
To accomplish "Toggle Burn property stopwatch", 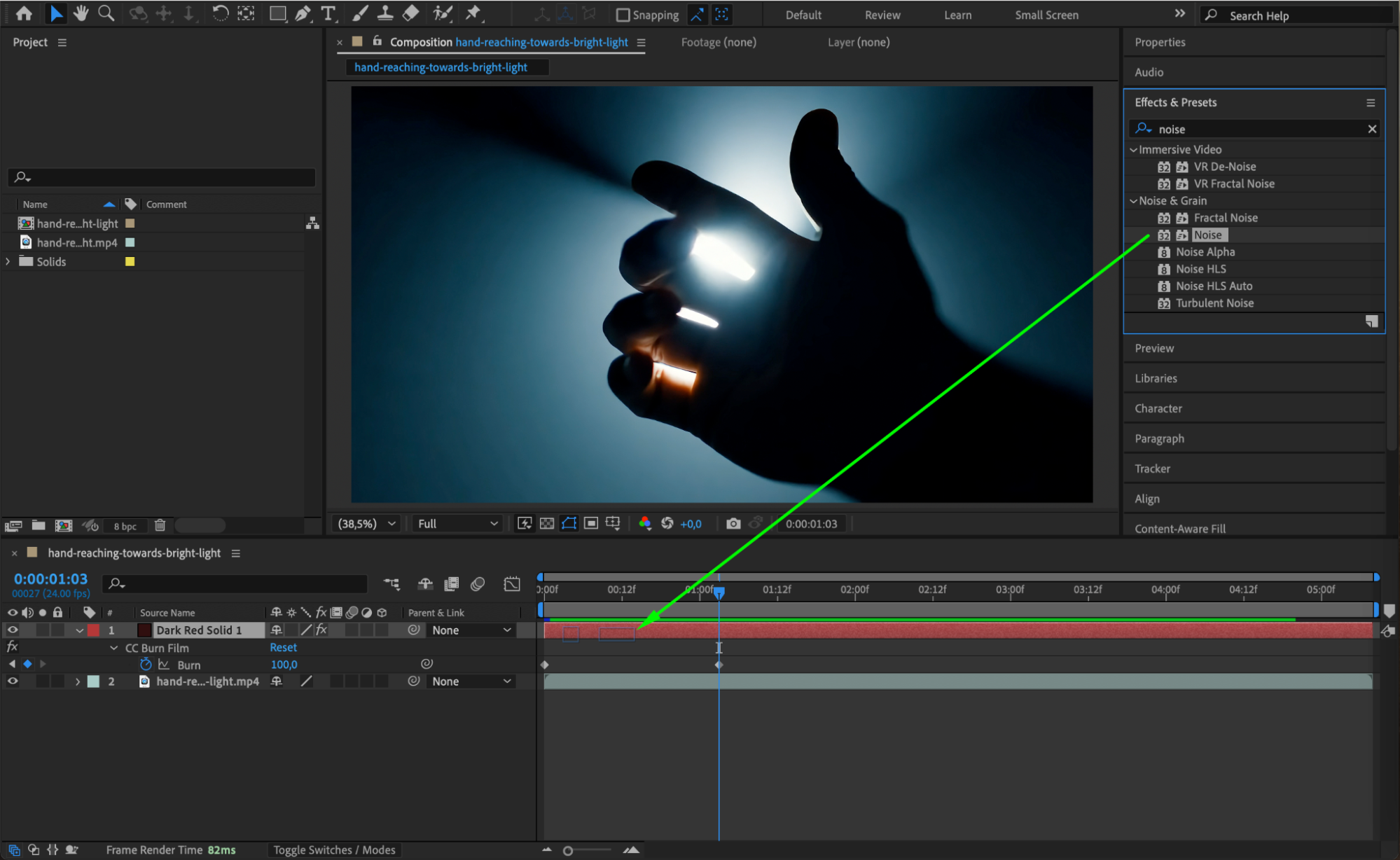I will (146, 664).
